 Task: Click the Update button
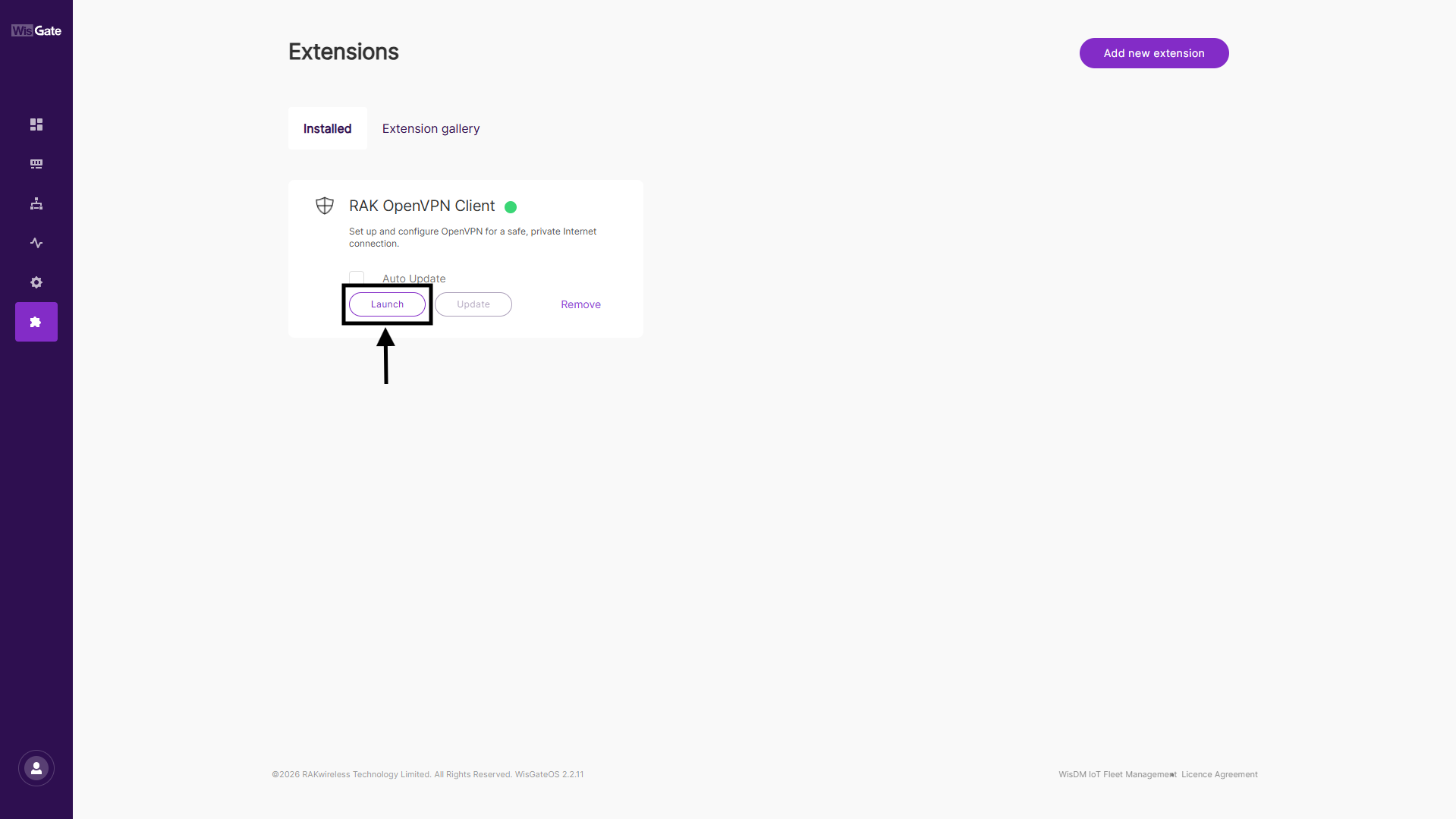pyautogui.click(x=473, y=304)
